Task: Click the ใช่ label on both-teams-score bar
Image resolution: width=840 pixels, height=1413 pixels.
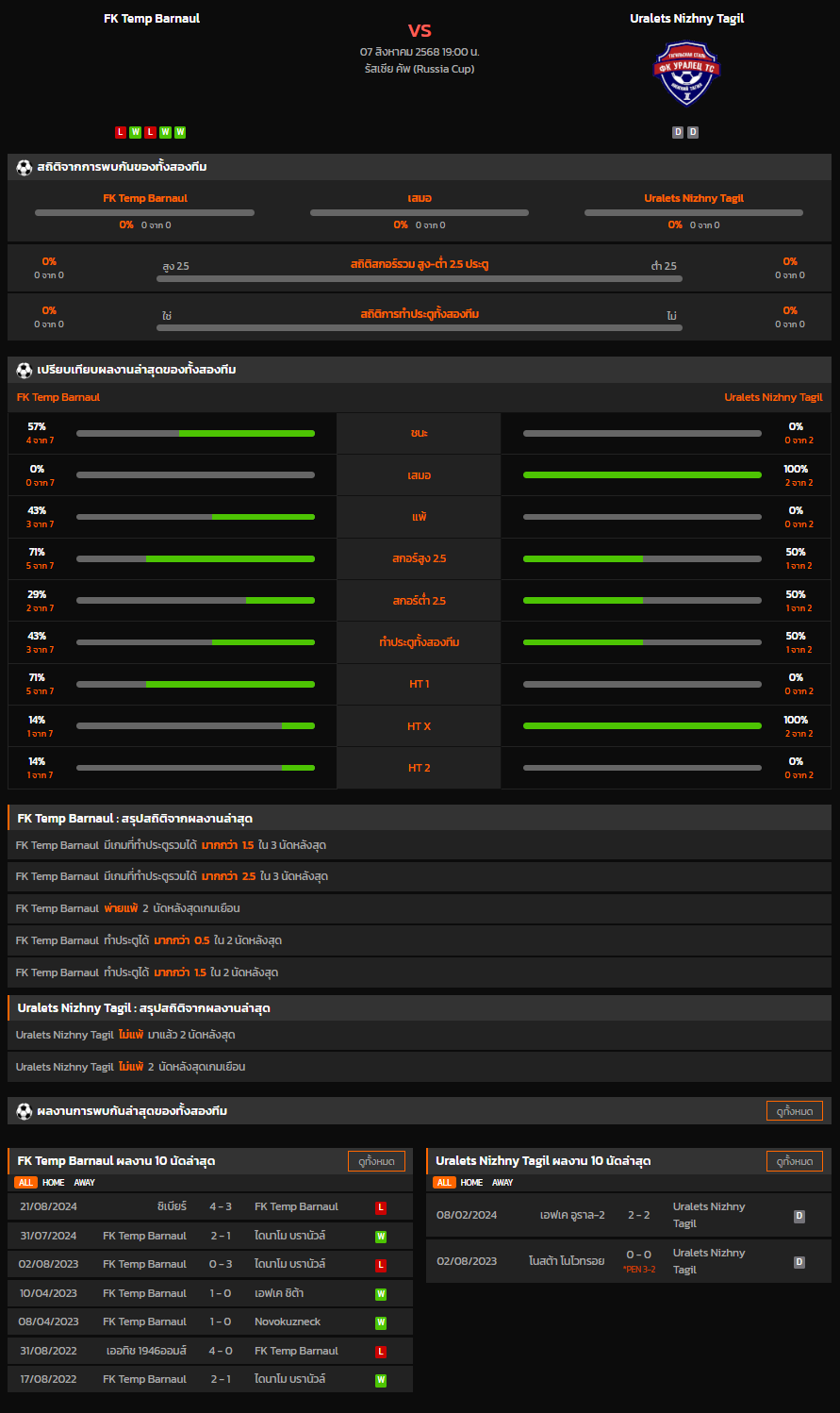Action: (167, 316)
